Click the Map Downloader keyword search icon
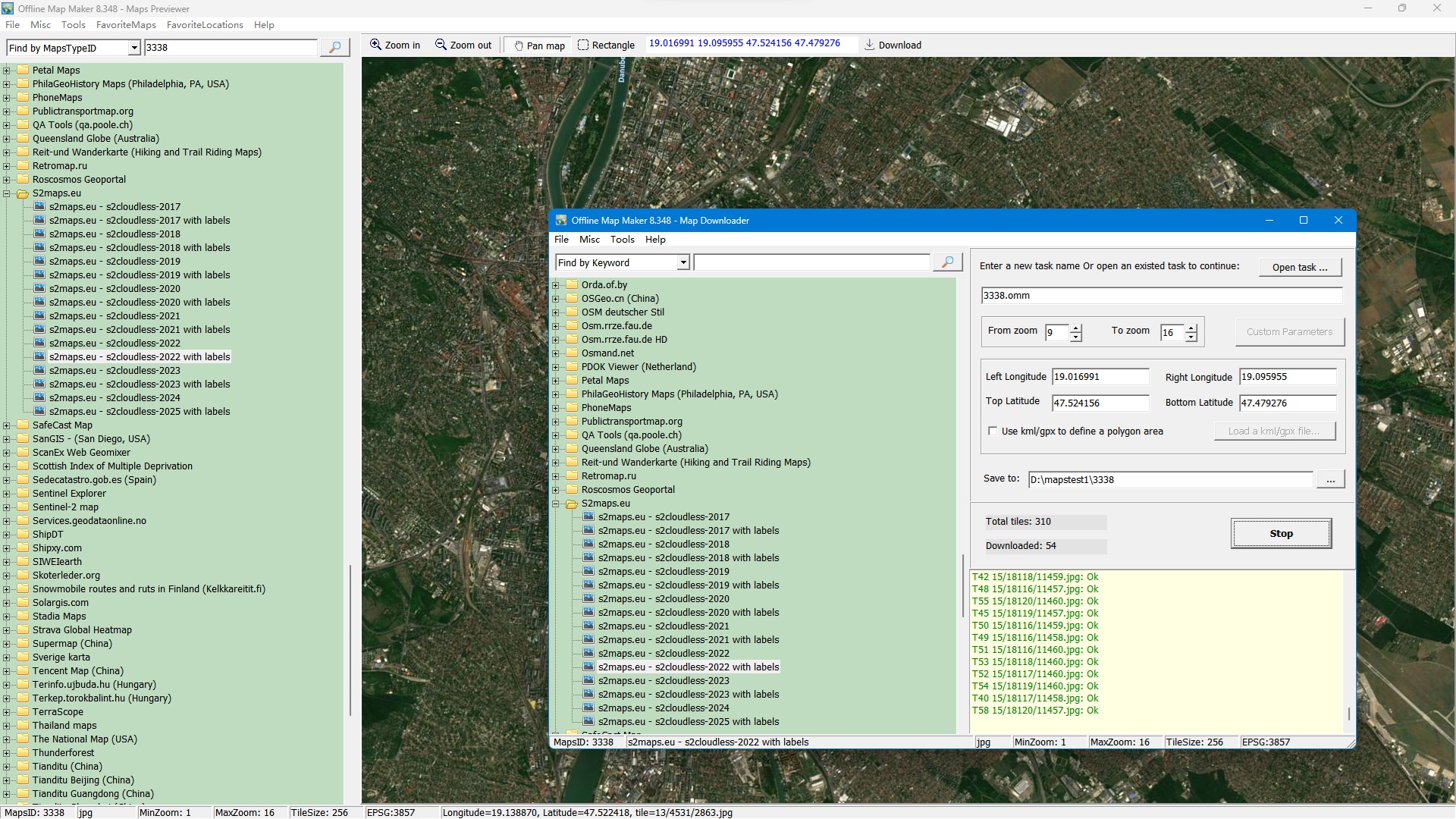The width and height of the screenshot is (1456, 819). click(x=947, y=262)
